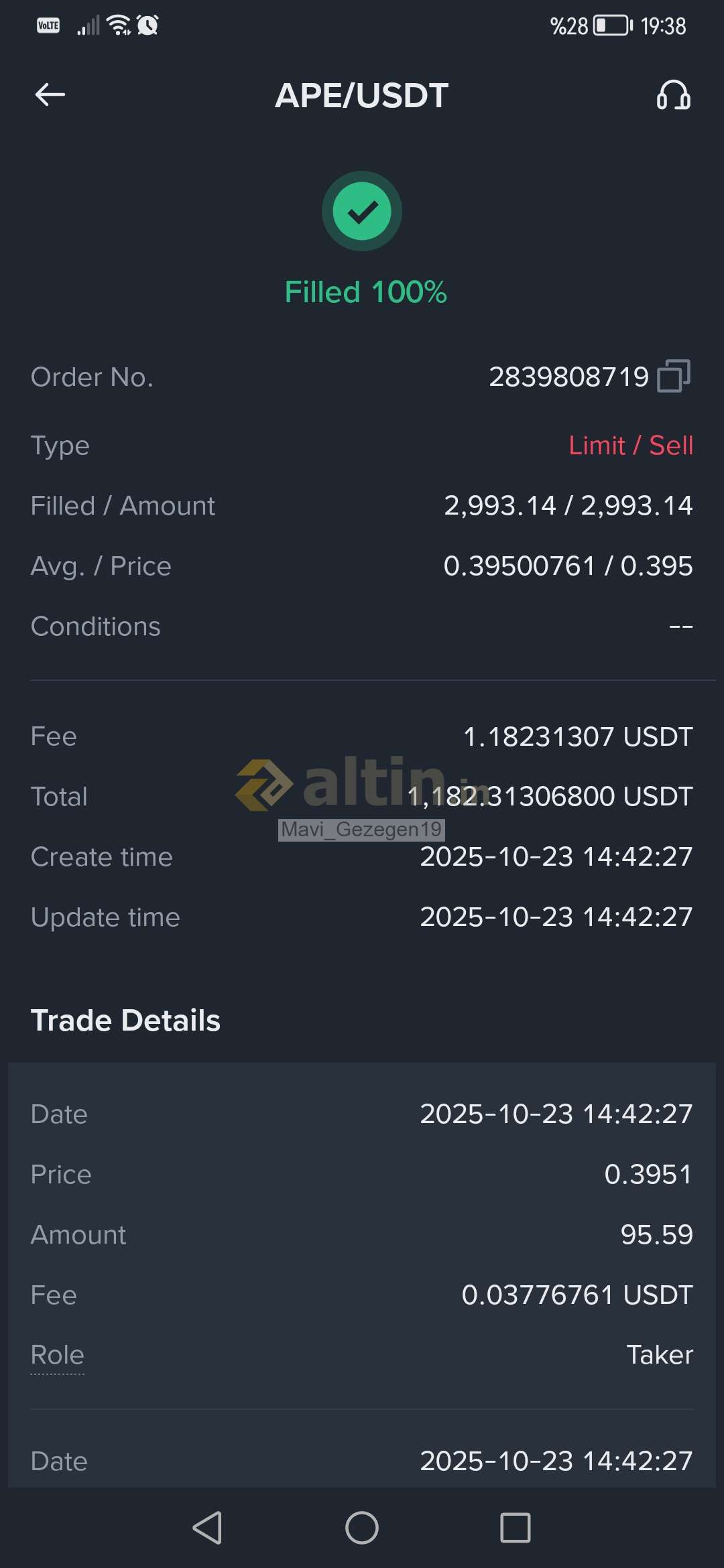Tap the underlined Role label

coord(58,1355)
